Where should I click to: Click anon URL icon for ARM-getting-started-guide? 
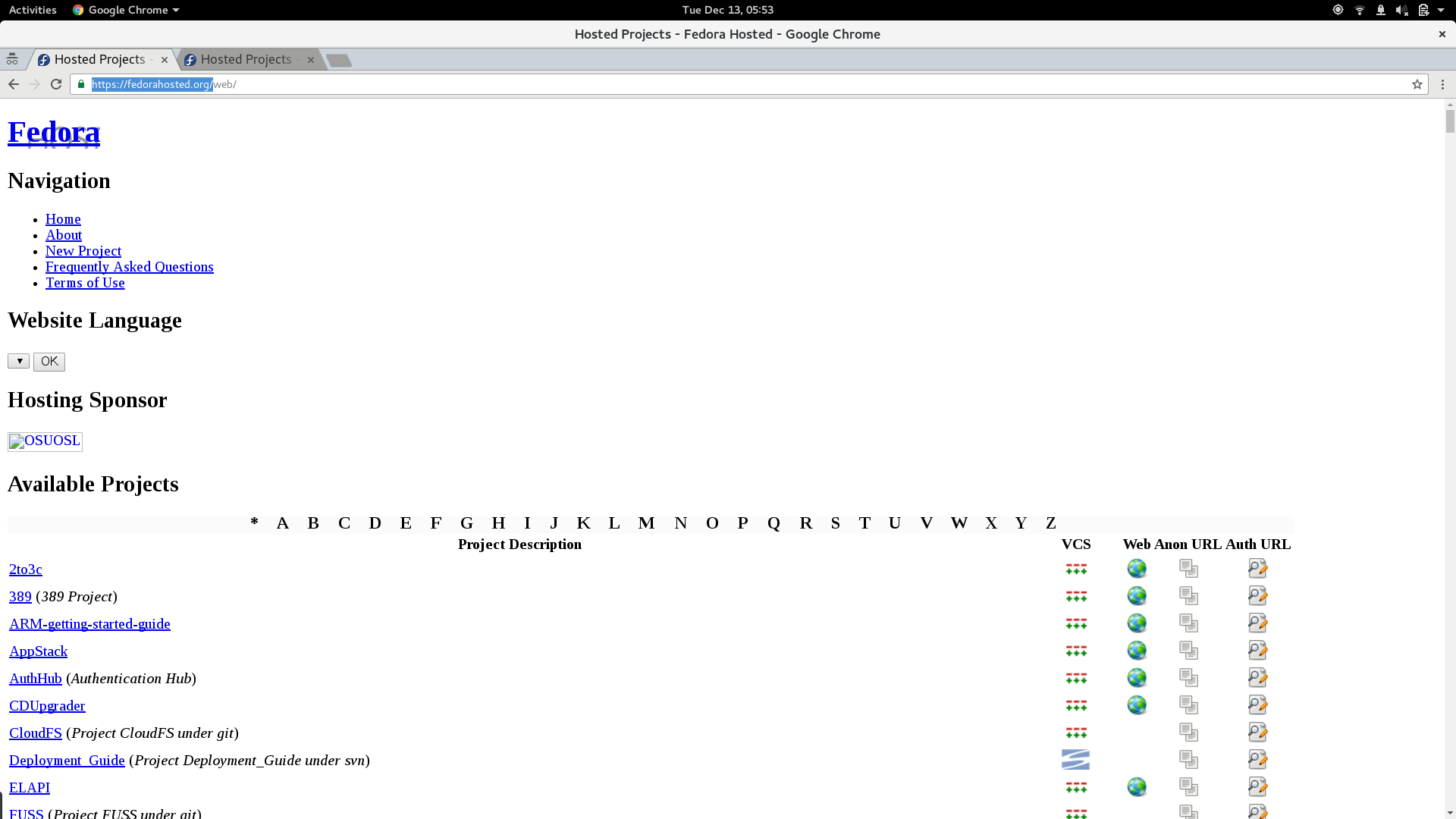[1188, 623]
